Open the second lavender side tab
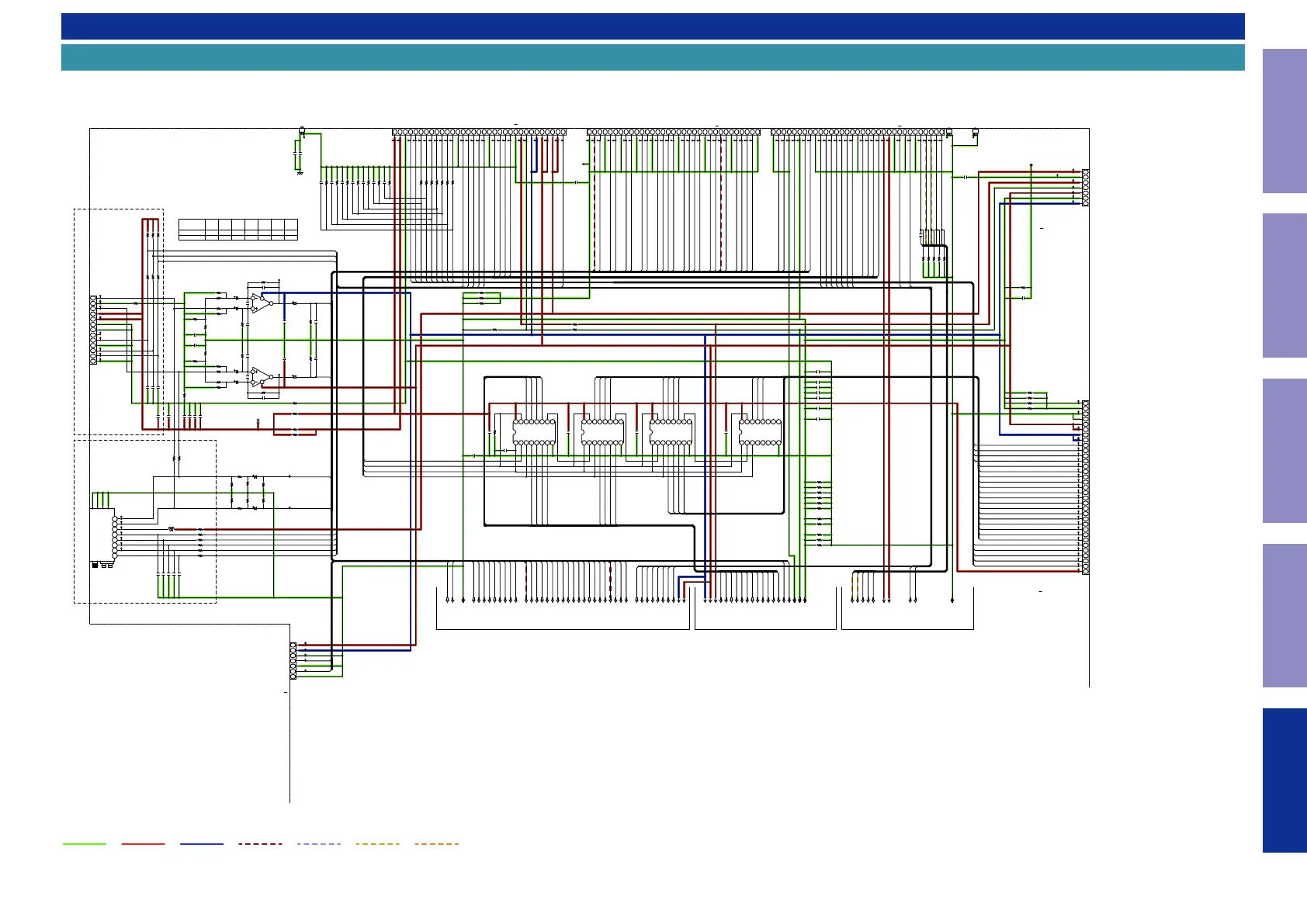This screenshot has height=924, width=1307. [1284, 286]
